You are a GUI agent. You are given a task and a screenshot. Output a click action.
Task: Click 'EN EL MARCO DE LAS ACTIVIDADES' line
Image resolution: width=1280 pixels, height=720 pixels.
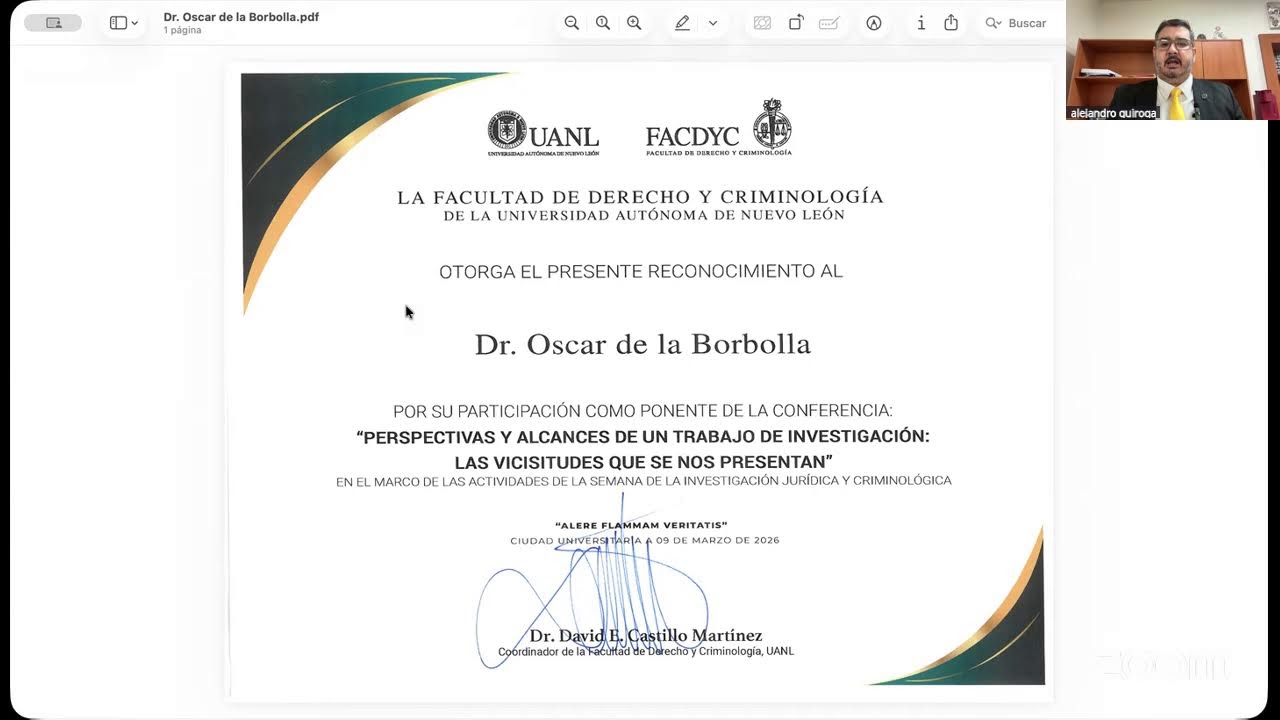tap(644, 481)
